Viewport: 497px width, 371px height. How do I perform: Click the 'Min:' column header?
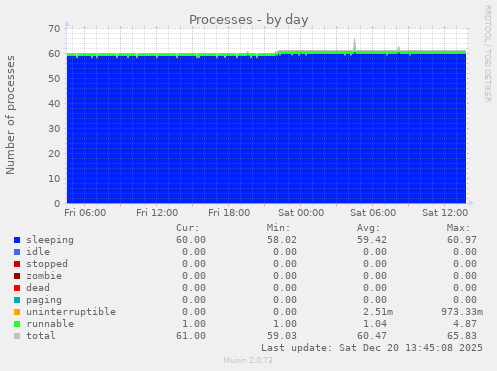[278, 228]
